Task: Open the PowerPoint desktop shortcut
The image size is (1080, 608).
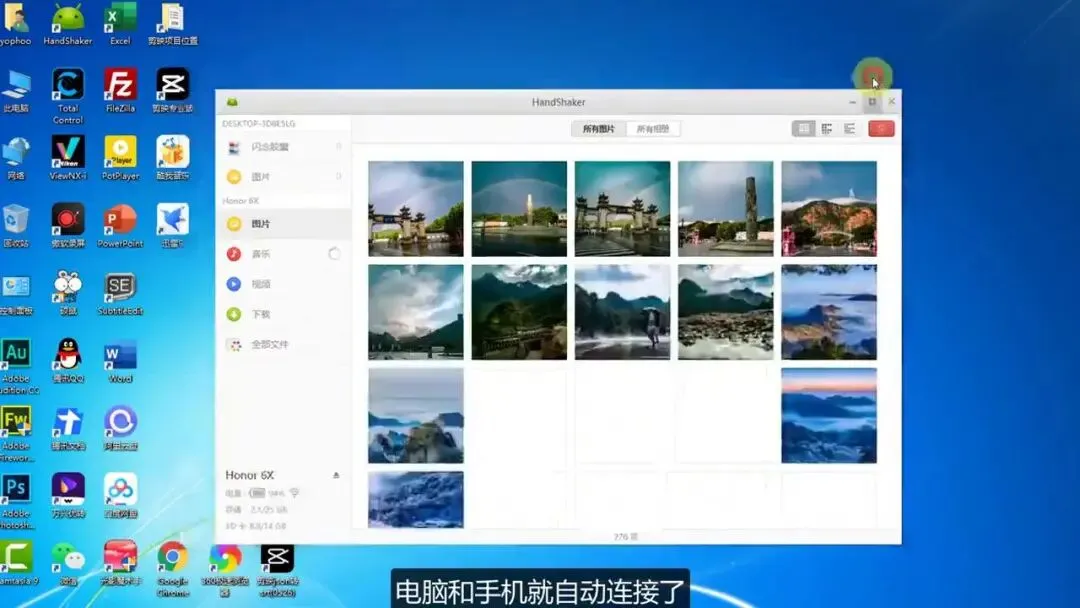Action: [x=120, y=224]
